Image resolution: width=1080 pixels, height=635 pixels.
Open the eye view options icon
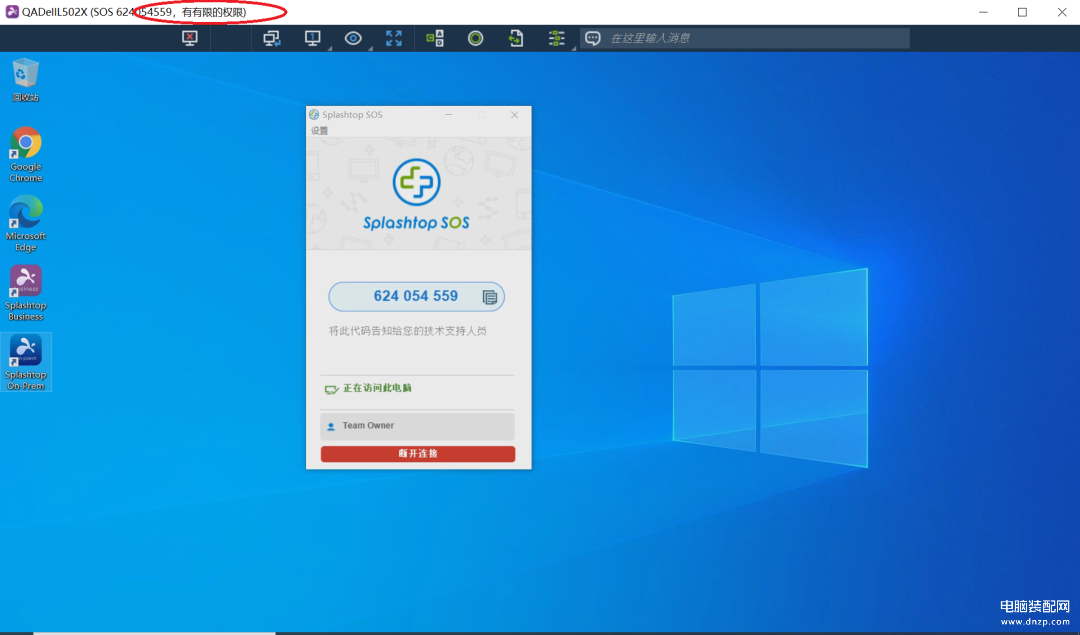click(353, 39)
